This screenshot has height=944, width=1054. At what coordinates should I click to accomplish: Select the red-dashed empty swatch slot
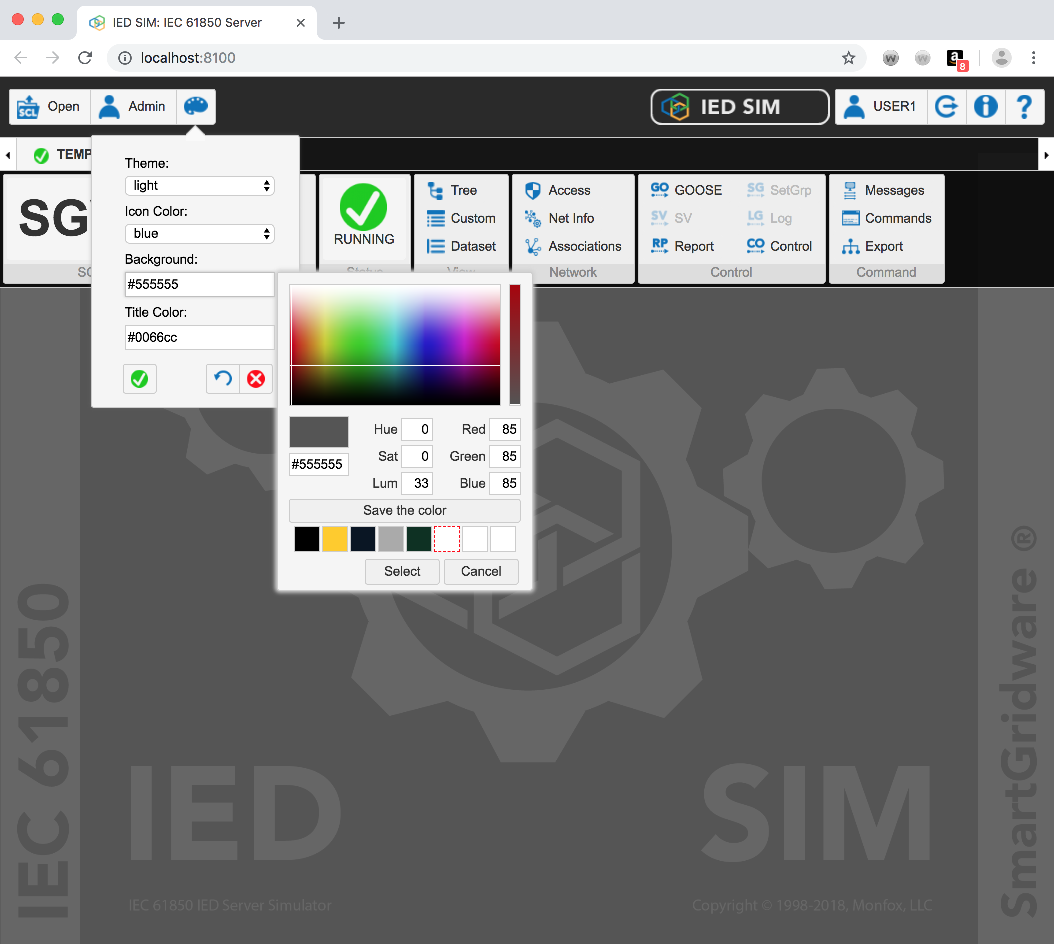(x=447, y=539)
